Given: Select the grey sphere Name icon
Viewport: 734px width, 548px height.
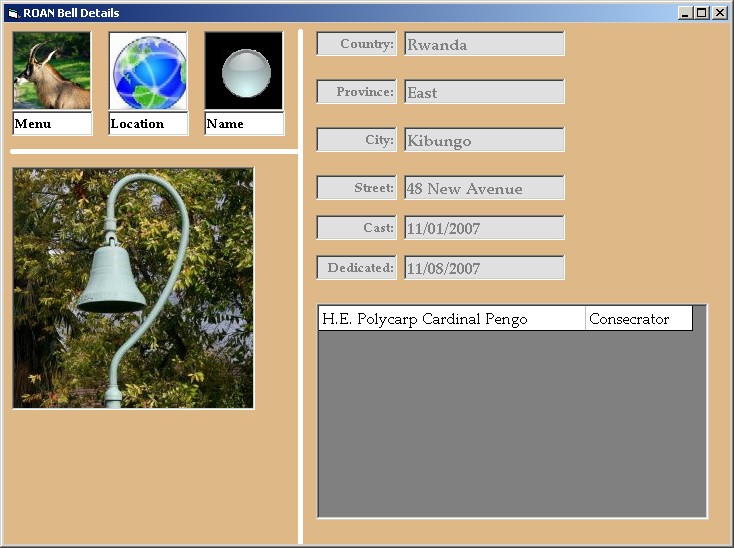Looking at the screenshot, I should (244, 71).
